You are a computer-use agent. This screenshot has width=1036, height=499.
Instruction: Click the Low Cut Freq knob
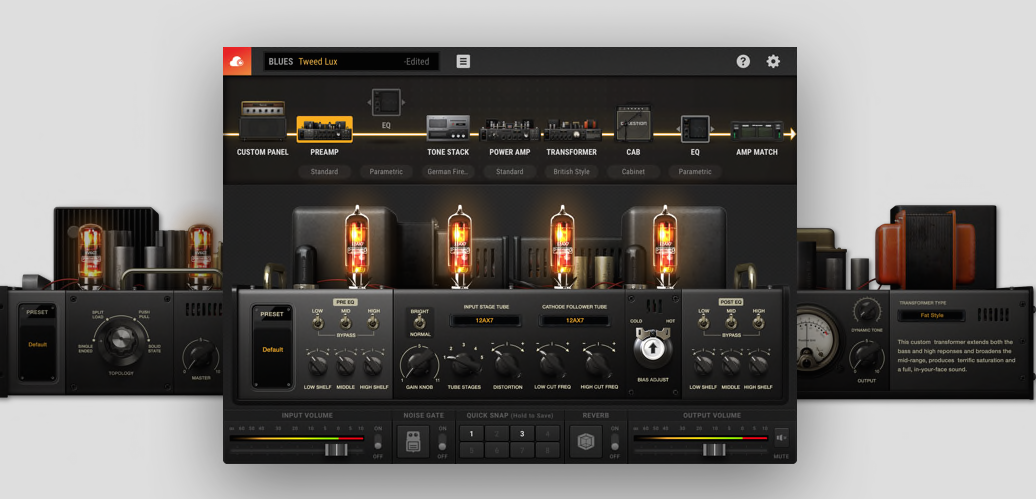[553, 365]
